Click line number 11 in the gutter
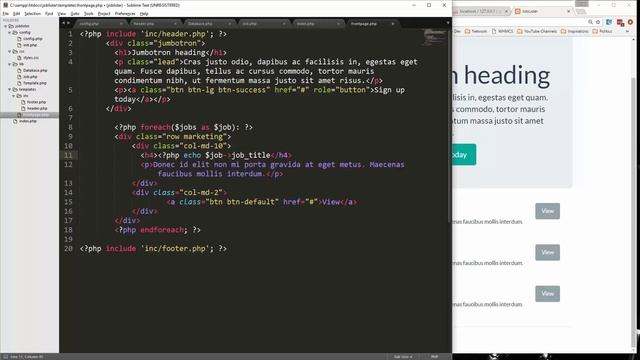The height and width of the screenshot is (360, 640). 68,155
